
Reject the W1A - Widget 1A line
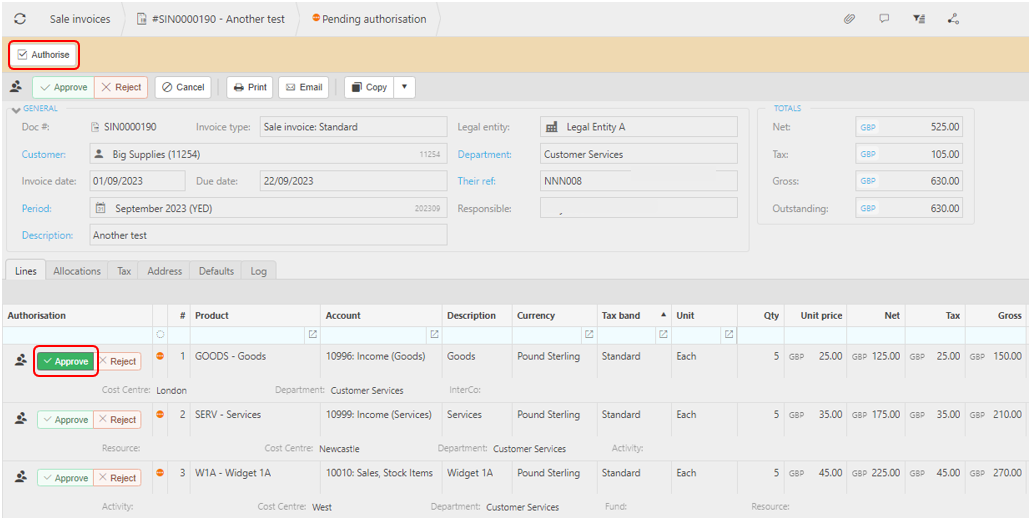coord(117,478)
